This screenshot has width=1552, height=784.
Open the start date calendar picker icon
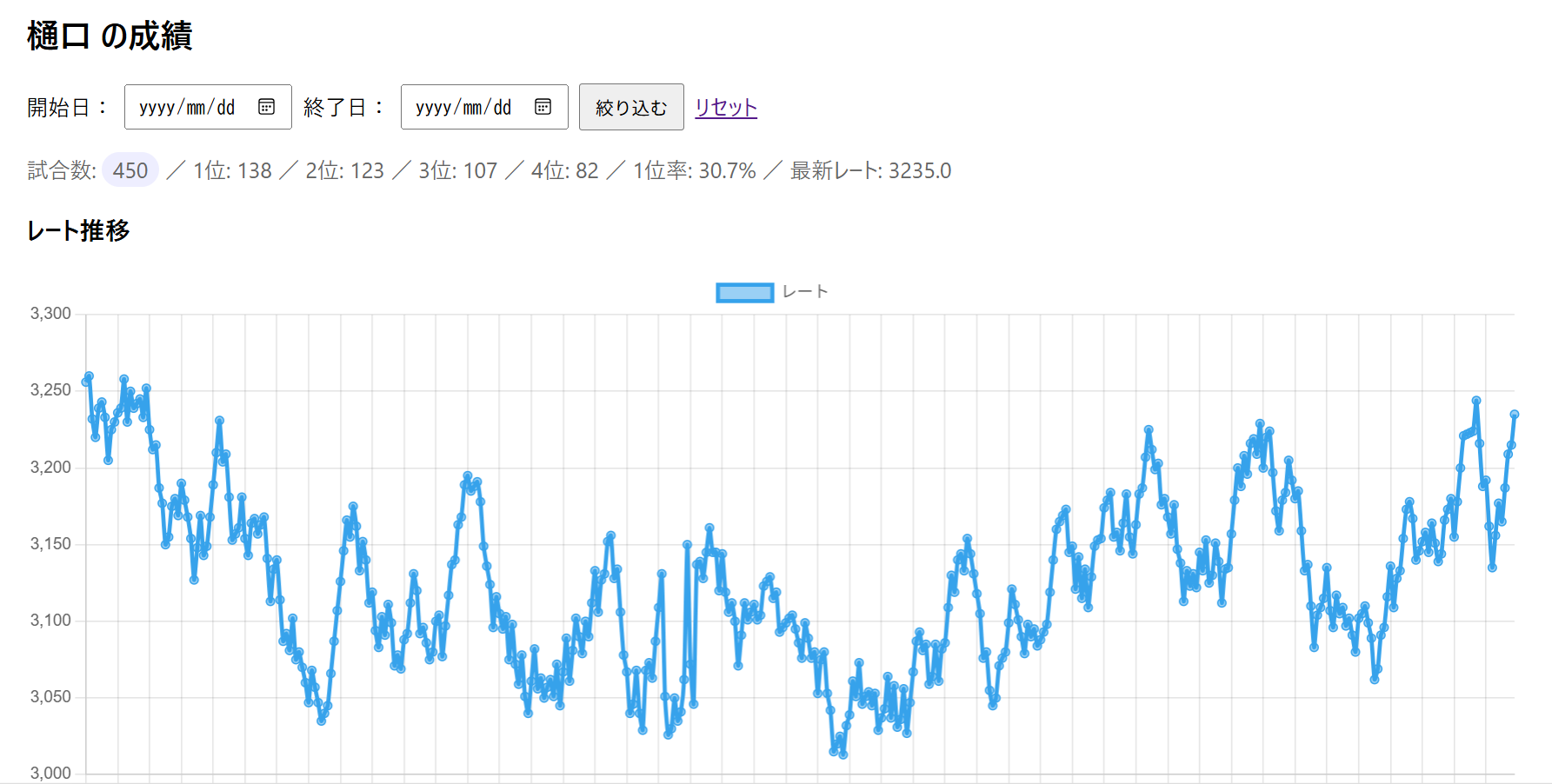[266, 107]
